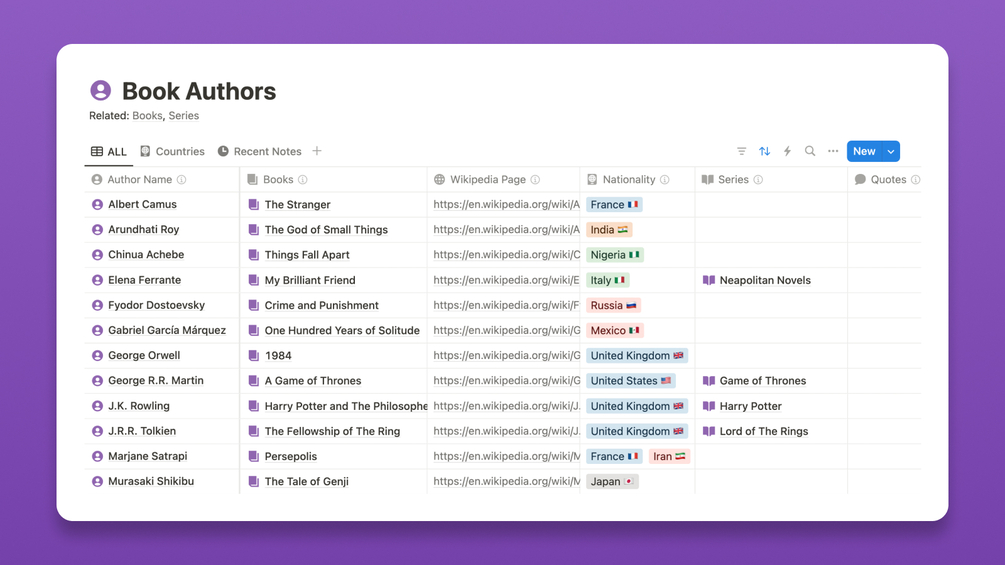Add a new view with plus icon
Image resolution: width=1005 pixels, height=565 pixels.
pos(317,151)
